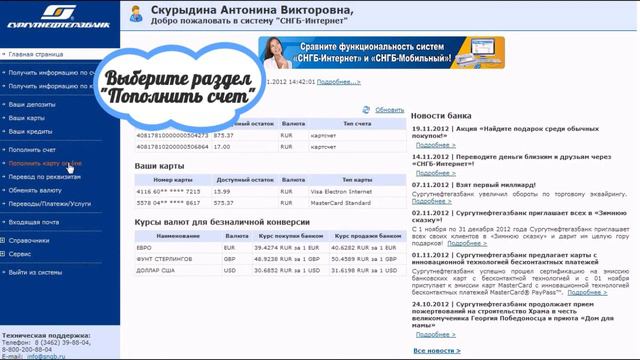
Task: Open Подробнее for Зимняя сказка news
Action: [x=467, y=243]
